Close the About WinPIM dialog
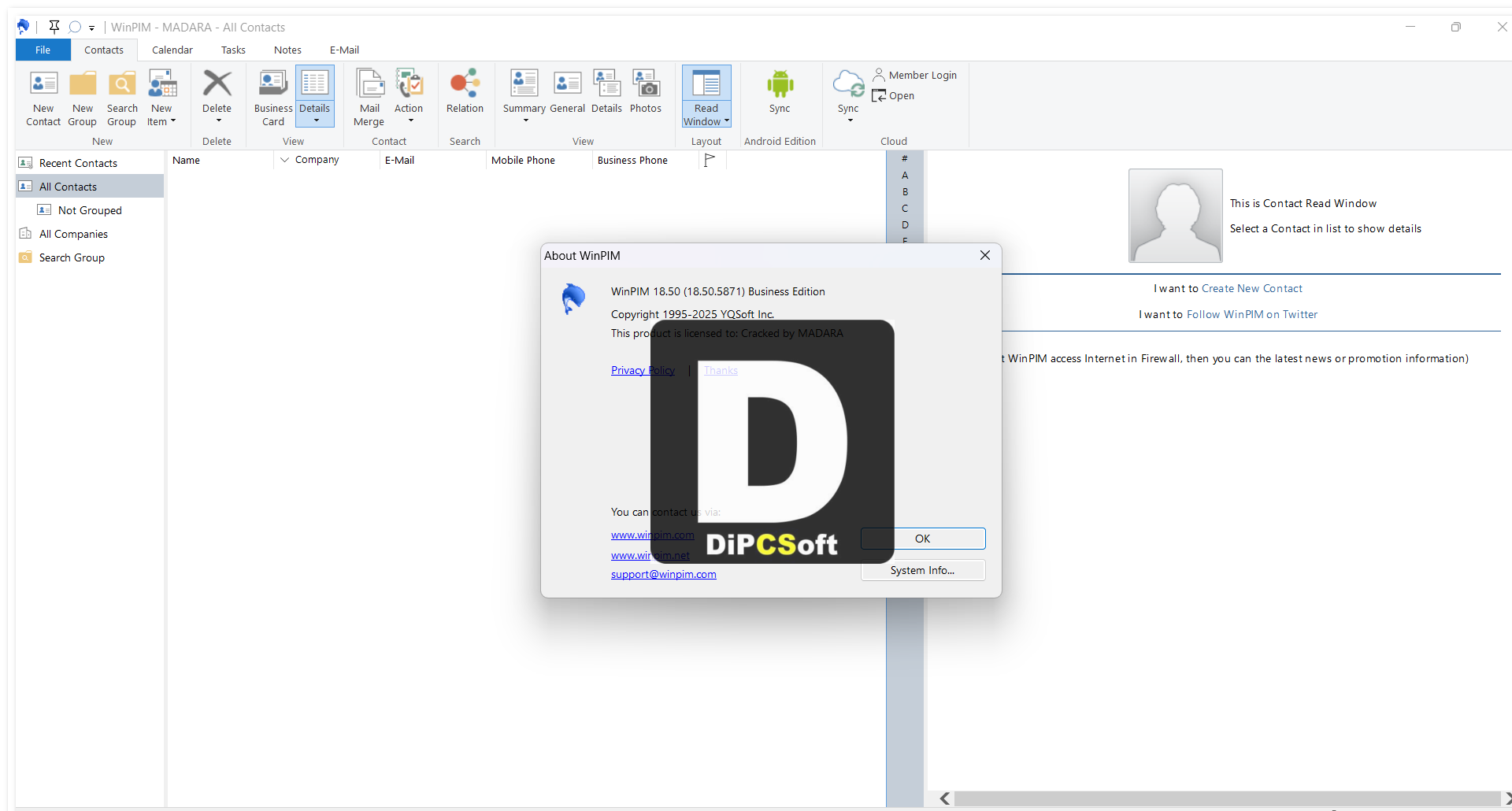Screen dimensions: 1512x811 click(x=984, y=255)
